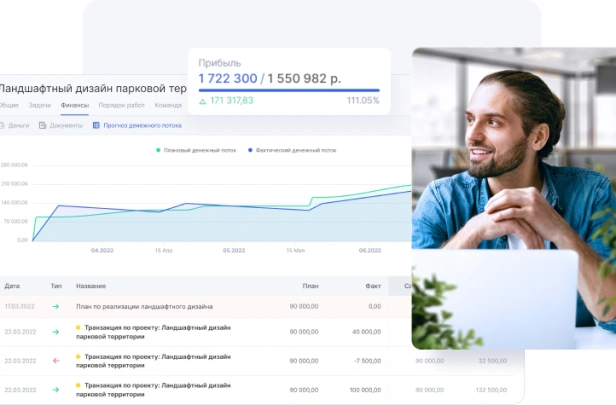616x405 pixels.
Task: Select the Прогноз денежного потока table icon
Action: click(96, 126)
